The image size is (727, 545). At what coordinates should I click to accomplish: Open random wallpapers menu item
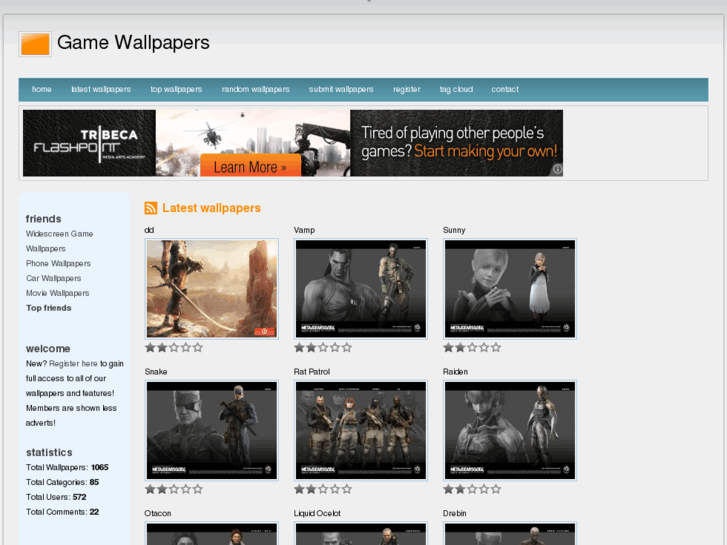point(255,89)
